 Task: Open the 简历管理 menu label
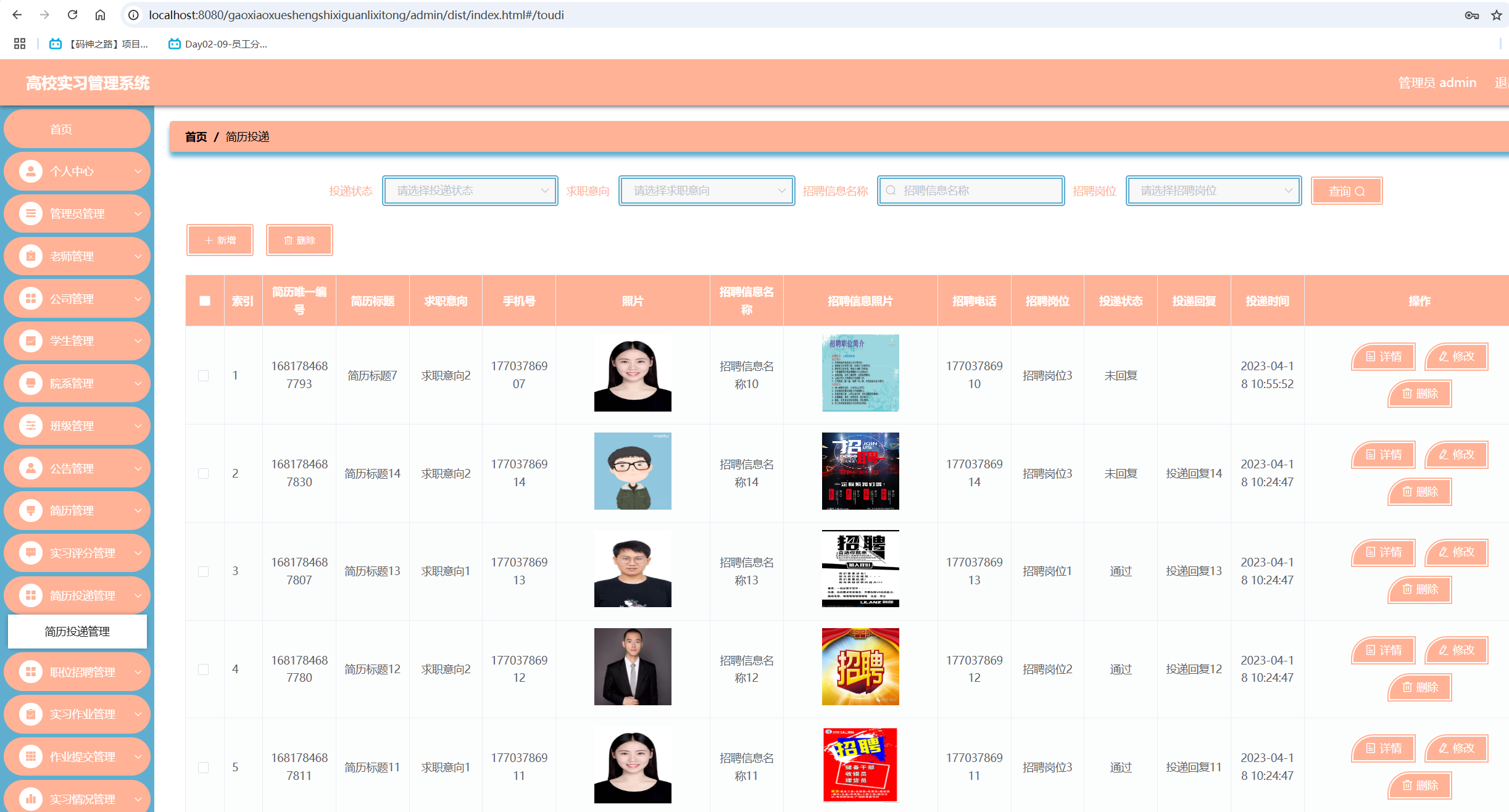coord(72,510)
